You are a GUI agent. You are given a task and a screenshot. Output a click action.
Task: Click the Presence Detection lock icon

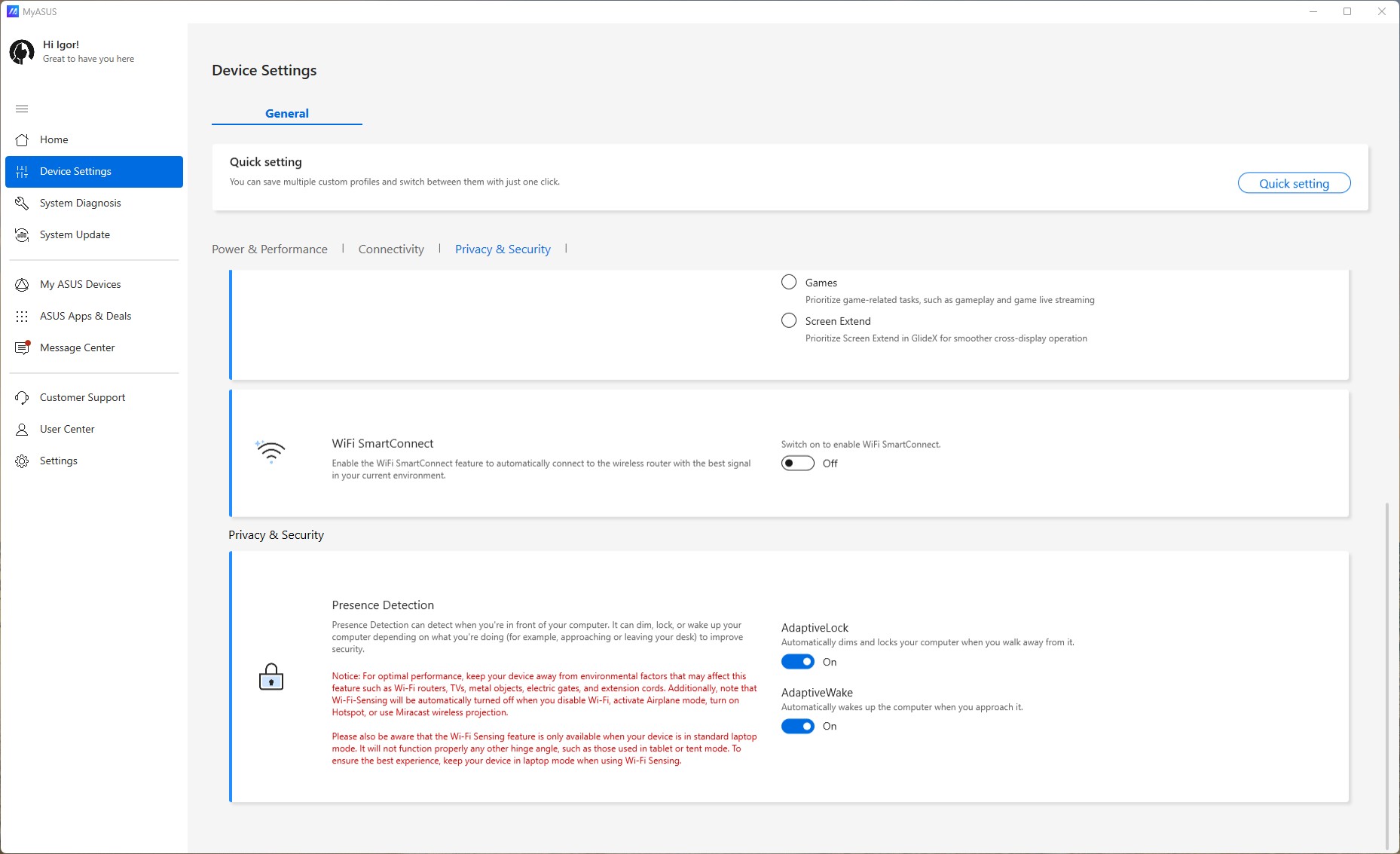point(271,677)
